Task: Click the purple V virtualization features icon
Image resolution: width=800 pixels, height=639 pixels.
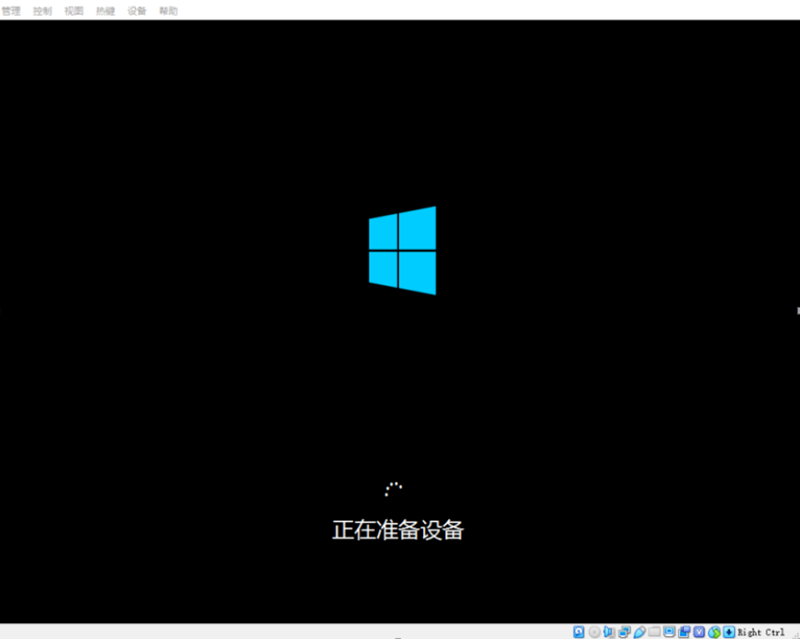Action: pos(699,632)
